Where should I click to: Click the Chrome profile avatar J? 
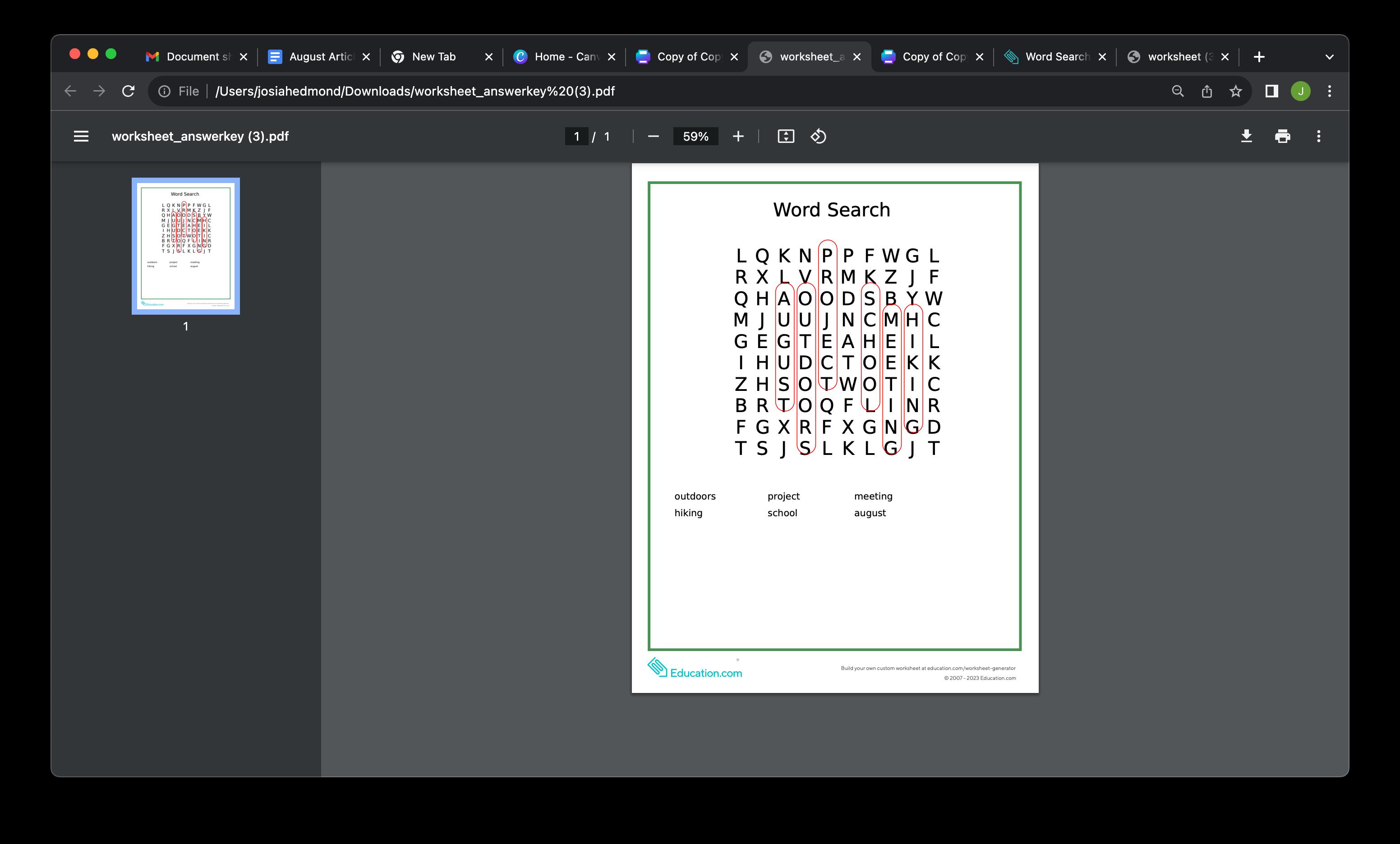[x=1301, y=92]
